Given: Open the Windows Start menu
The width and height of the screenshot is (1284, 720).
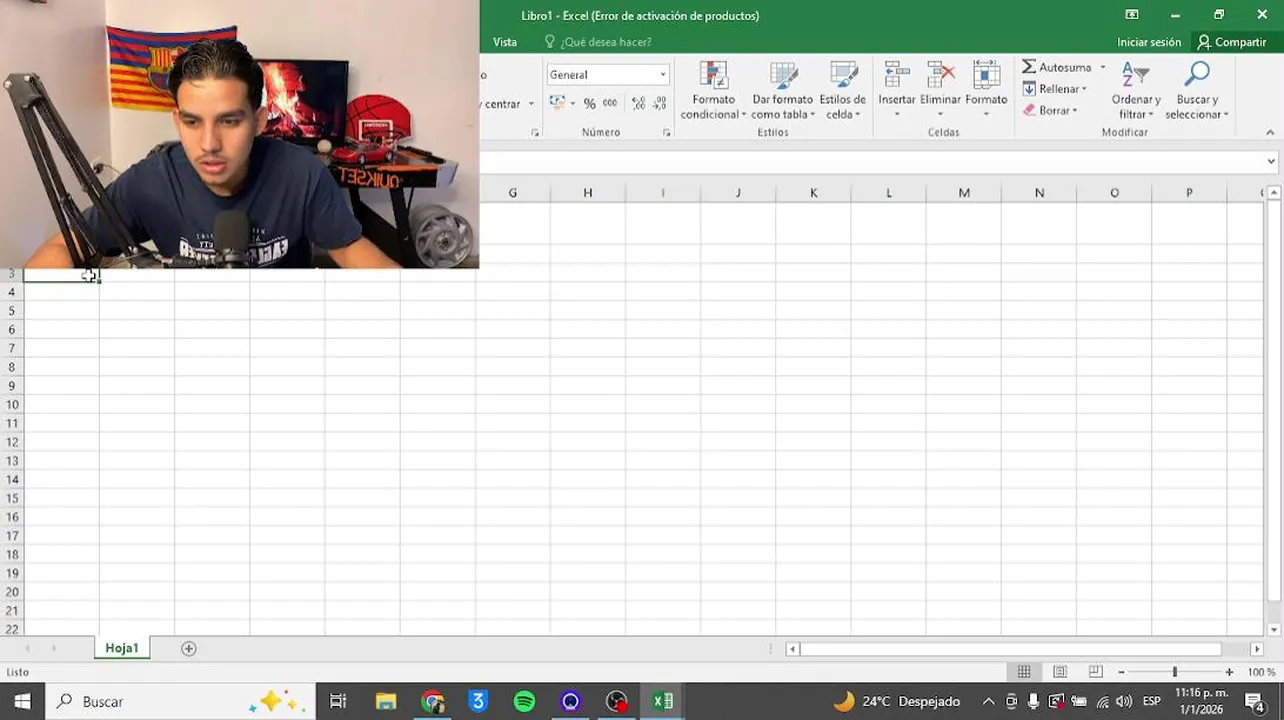Looking at the screenshot, I should [22, 702].
